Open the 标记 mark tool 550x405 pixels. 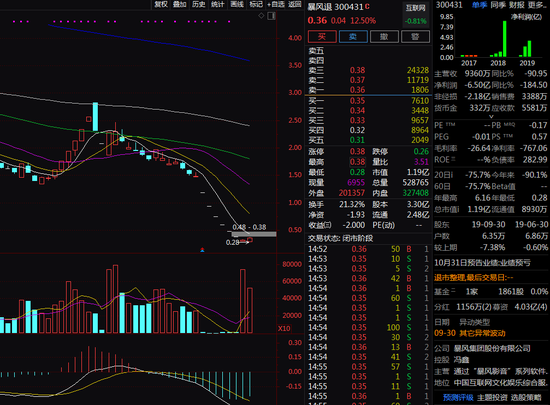click(256, 4)
